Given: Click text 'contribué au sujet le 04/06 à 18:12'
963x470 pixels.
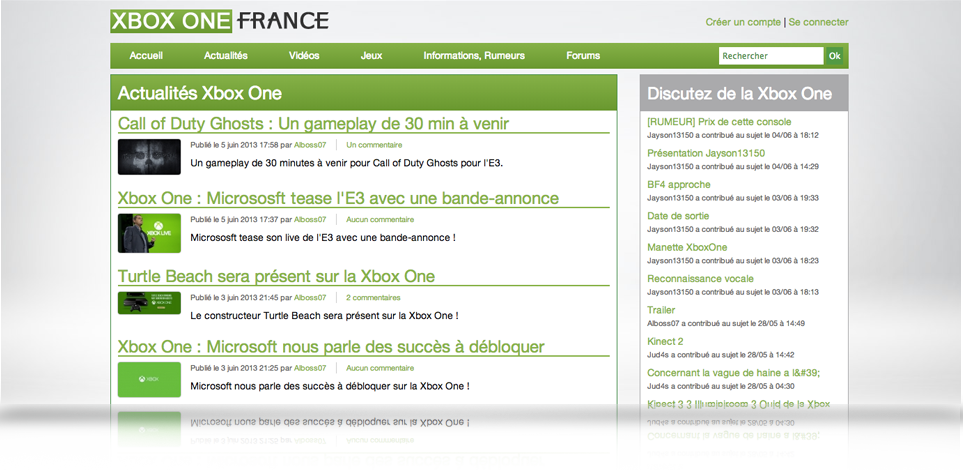Looking at the screenshot, I should click(x=760, y=135).
